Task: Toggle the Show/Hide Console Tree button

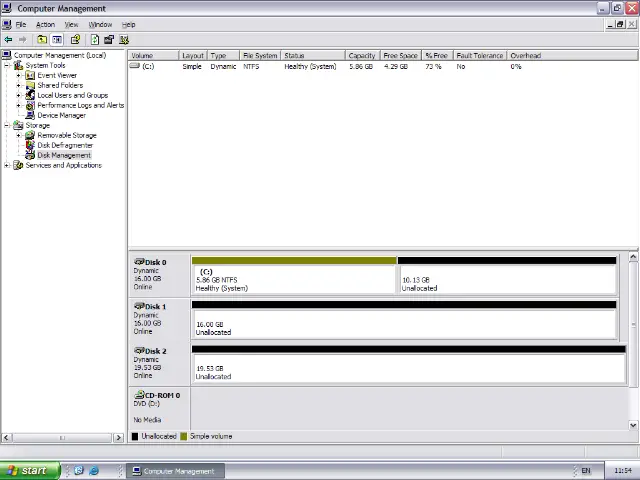Action: click(x=57, y=40)
